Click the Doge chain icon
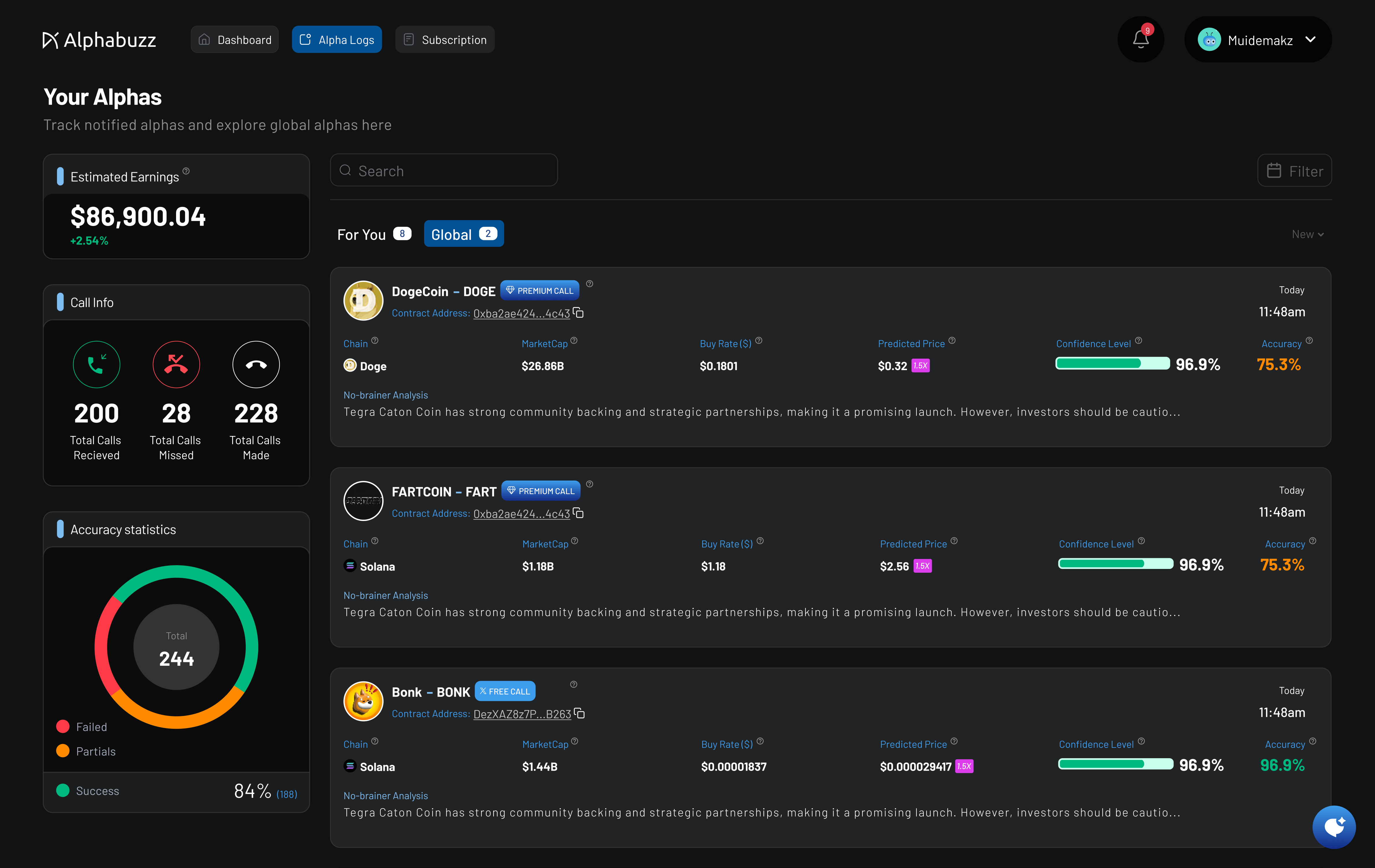Image resolution: width=1375 pixels, height=868 pixels. pyautogui.click(x=350, y=365)
